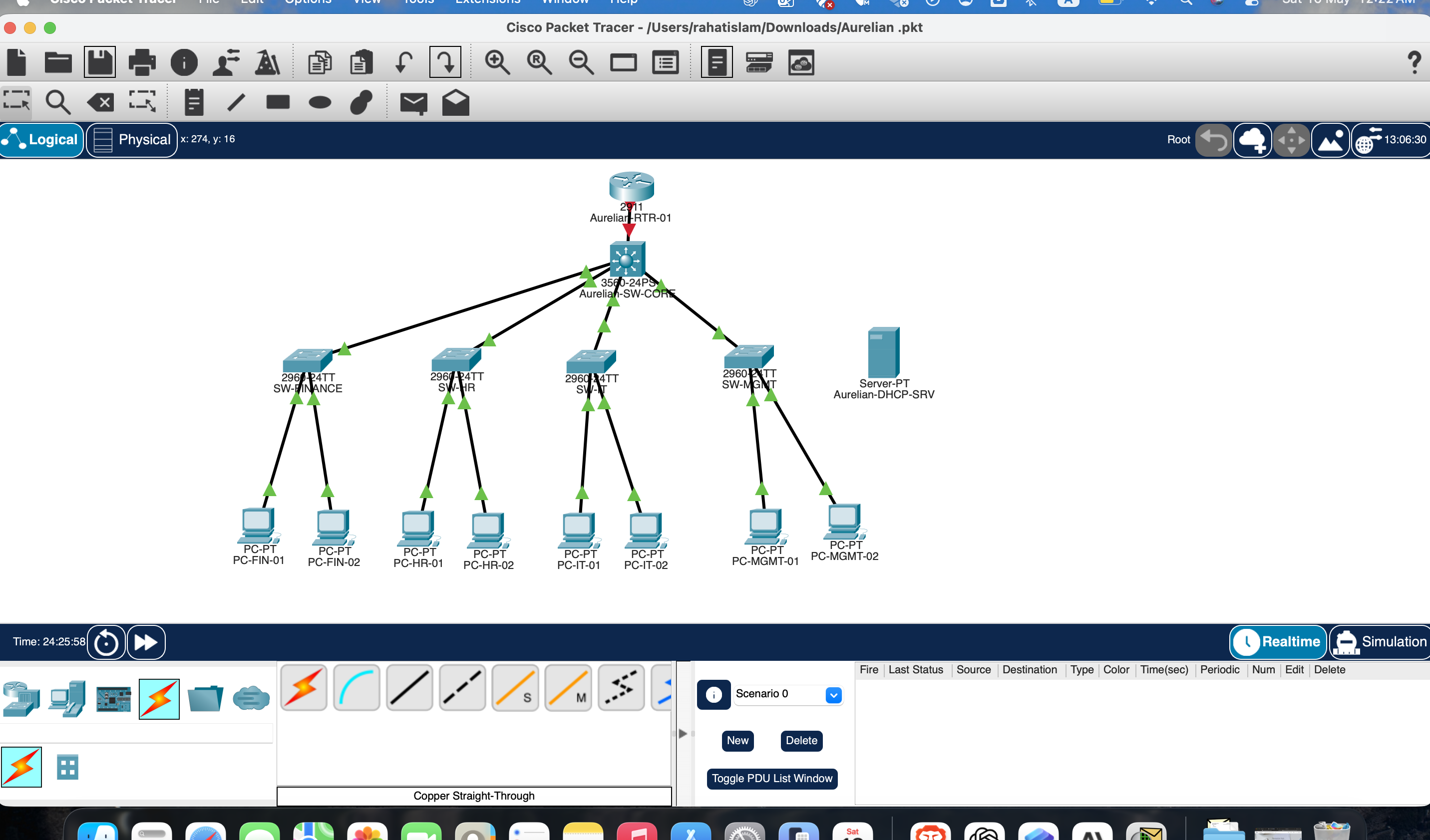The image size is (1430, 840).
Task: Save the project with floppy disk icon
Action: point(100,62)
